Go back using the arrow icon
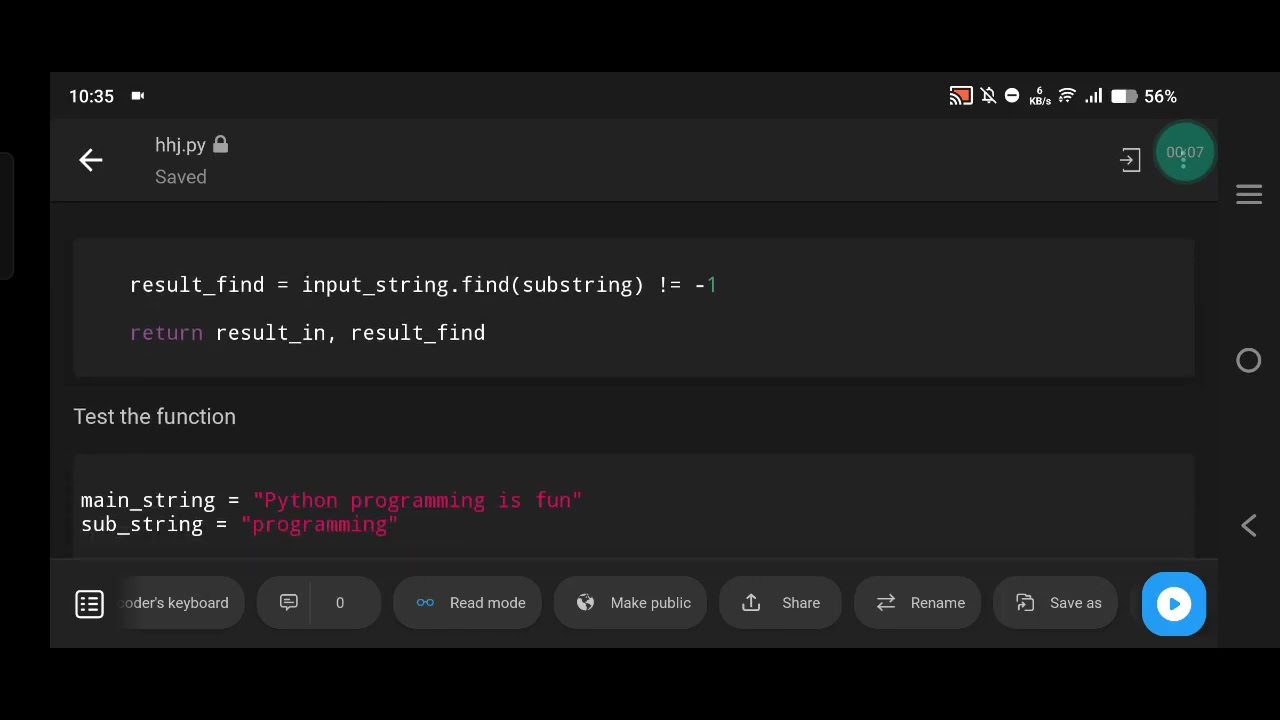 [x=91, y=160]
